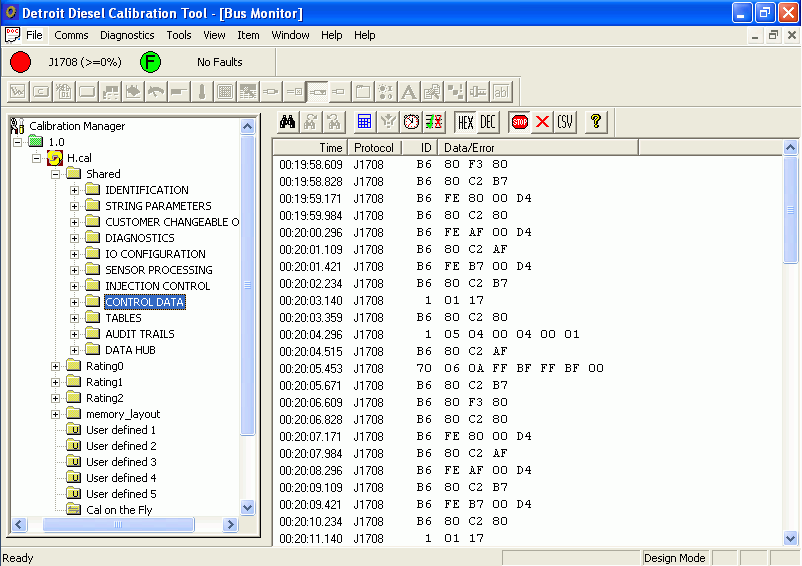Select User defined 3 item

tap(121, 462)
